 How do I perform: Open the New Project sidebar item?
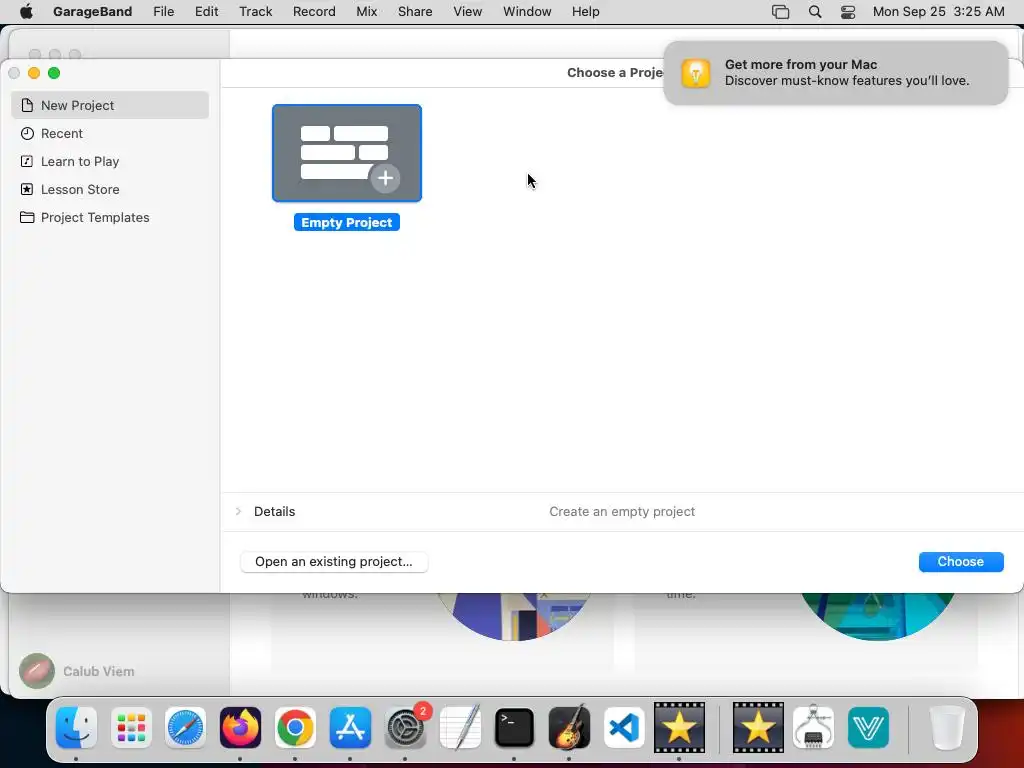coord(110,105)
